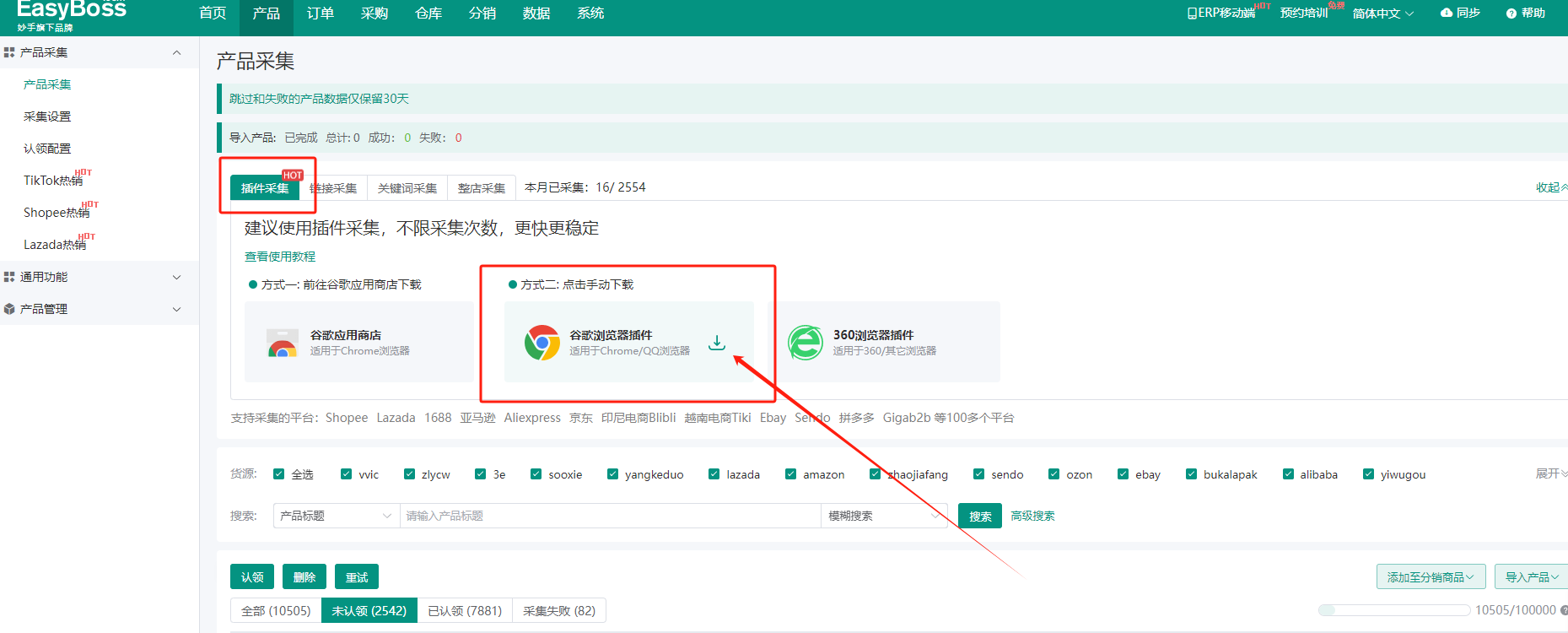Click the Chrome browser plugin logo
Viewport: 1568px width, 633px height.
(542, 343)
